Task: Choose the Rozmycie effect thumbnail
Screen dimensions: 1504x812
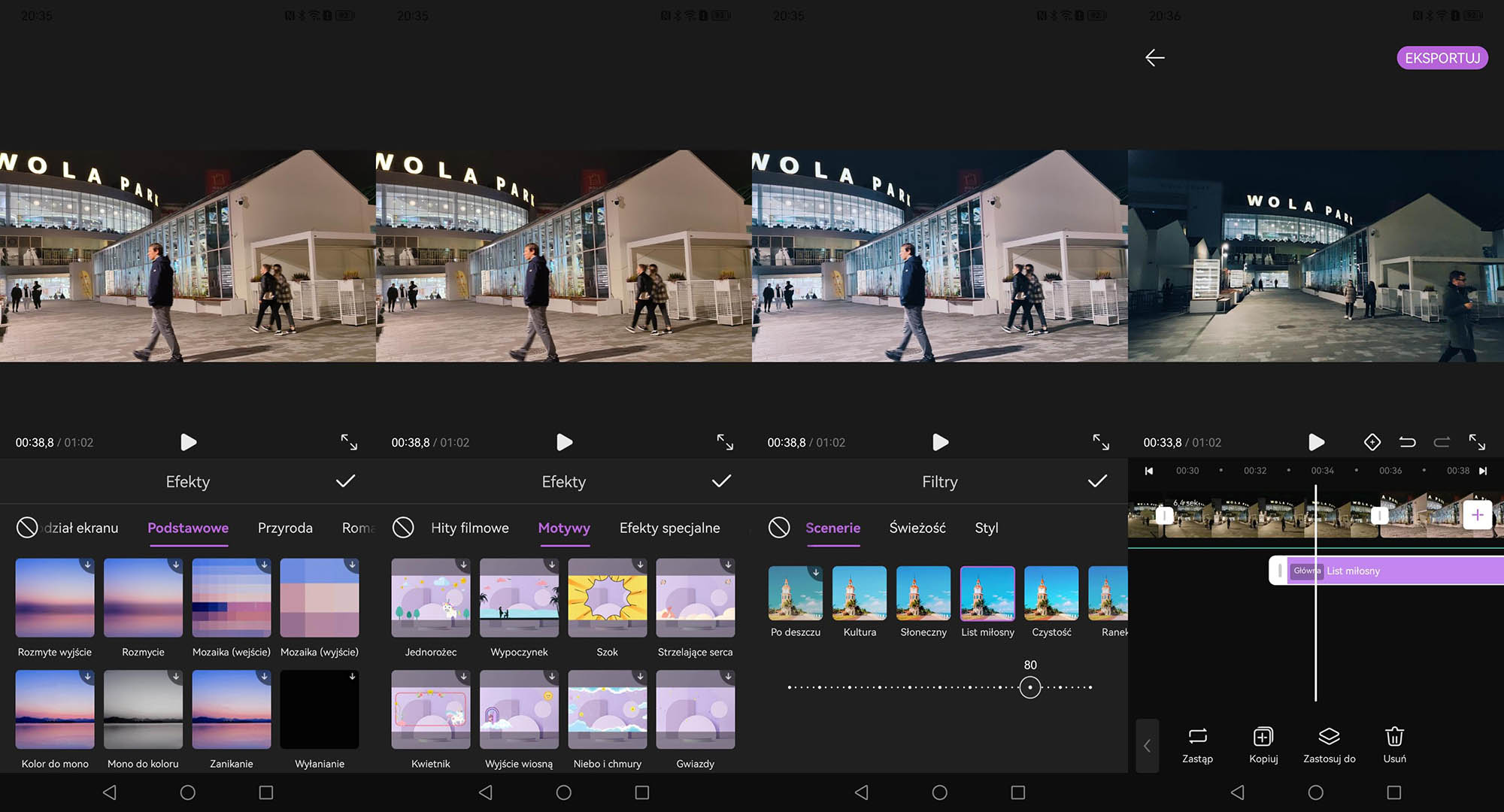Action: 143,598
